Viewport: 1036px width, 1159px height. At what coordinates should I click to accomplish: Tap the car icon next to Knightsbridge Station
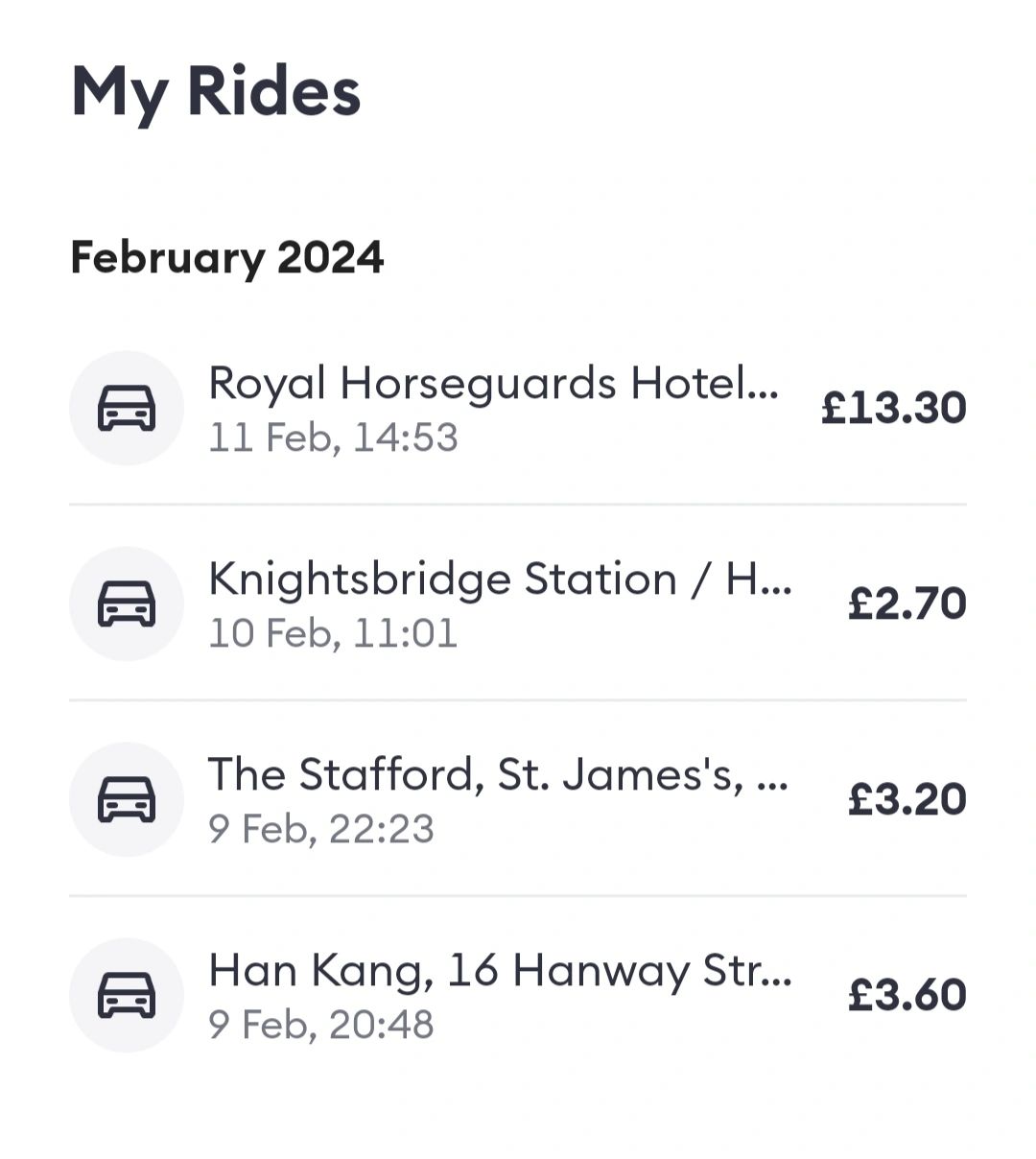coord(127,604)
